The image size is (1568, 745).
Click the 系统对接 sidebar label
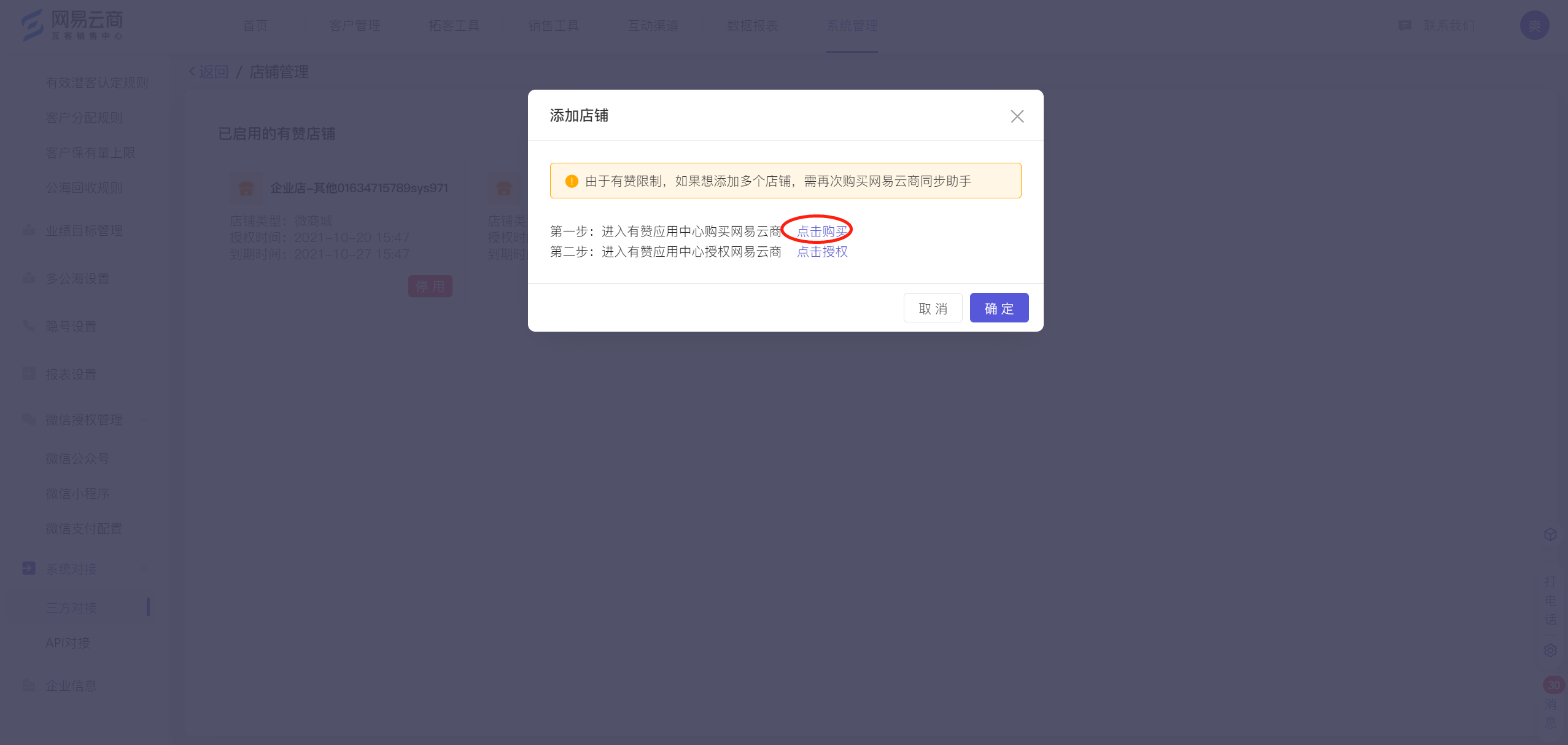point(71,569)
